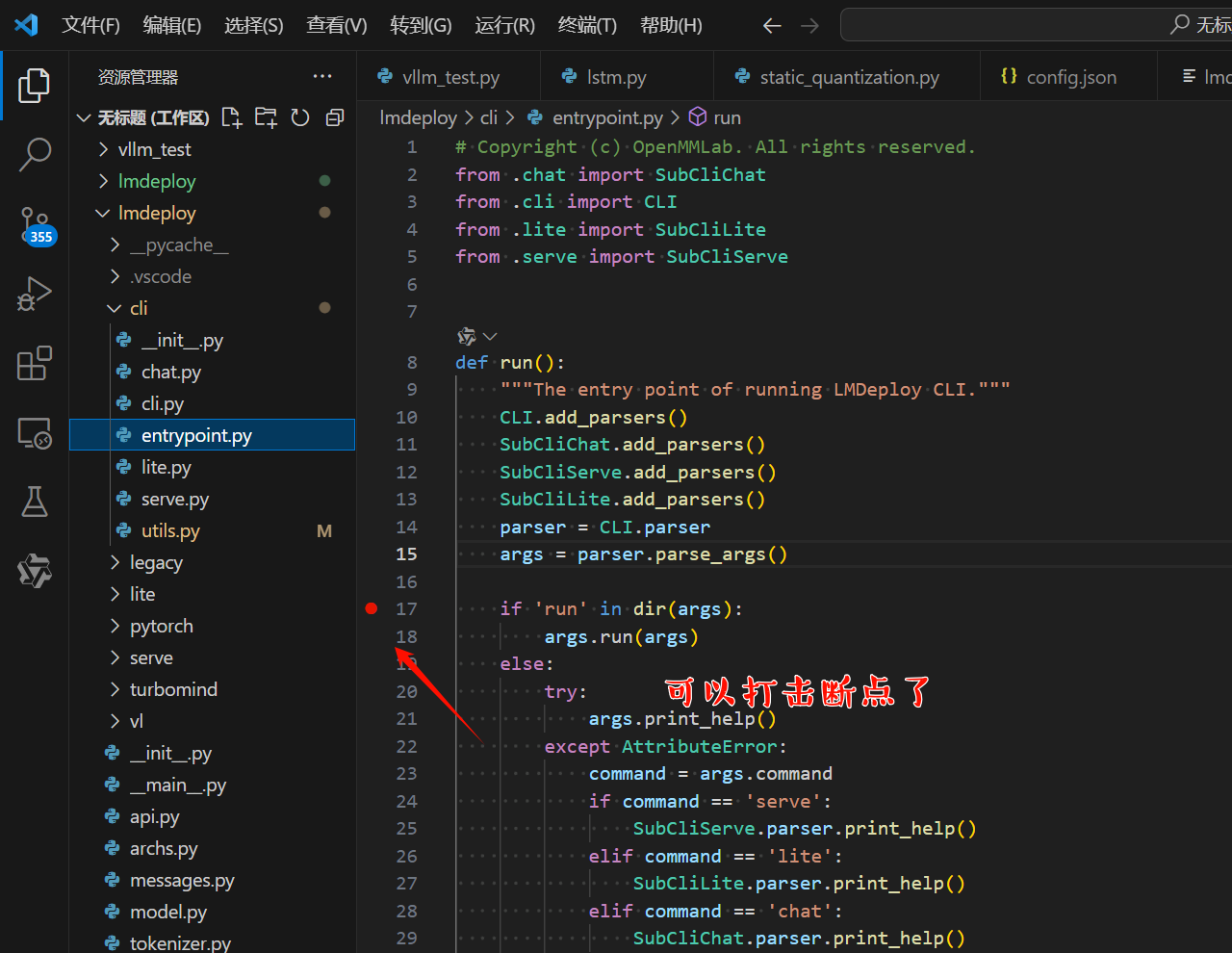Open the explorer more actions ellipsis

click(322, 77)
